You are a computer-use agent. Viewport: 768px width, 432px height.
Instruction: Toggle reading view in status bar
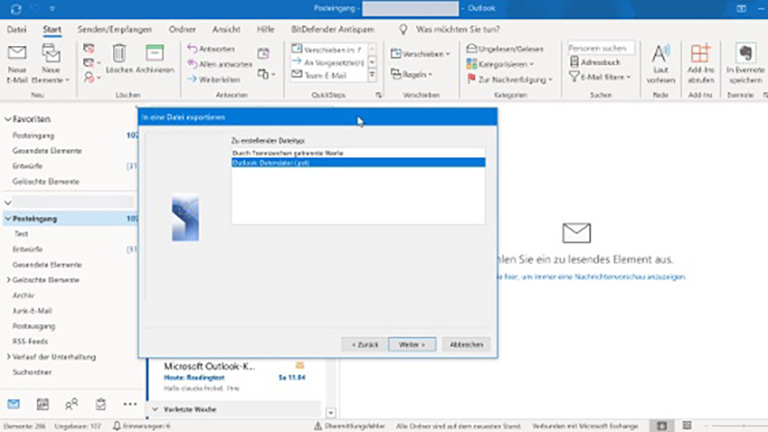coord(686,425)
